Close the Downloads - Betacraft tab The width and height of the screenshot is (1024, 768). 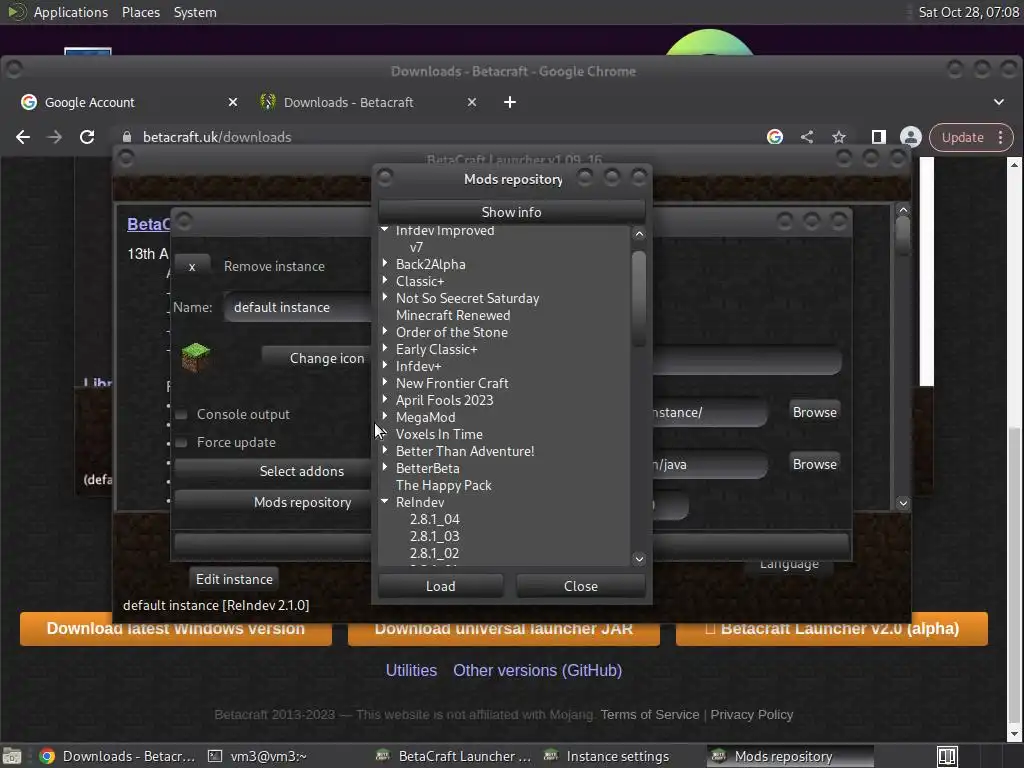tap(472, 103)
